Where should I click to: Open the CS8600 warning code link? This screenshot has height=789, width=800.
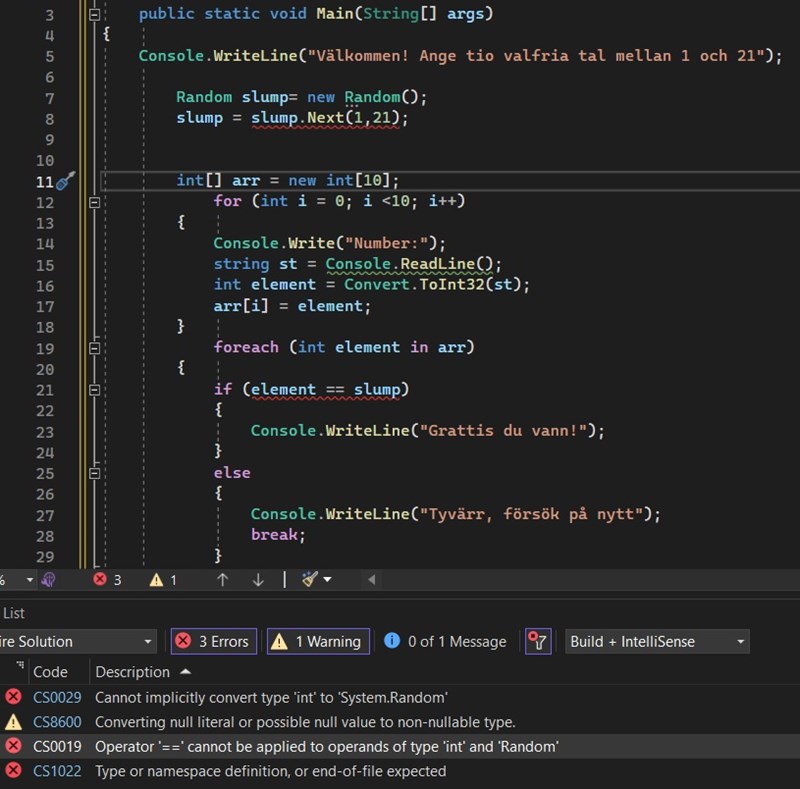pyautogui.click(x=57, y=721)
